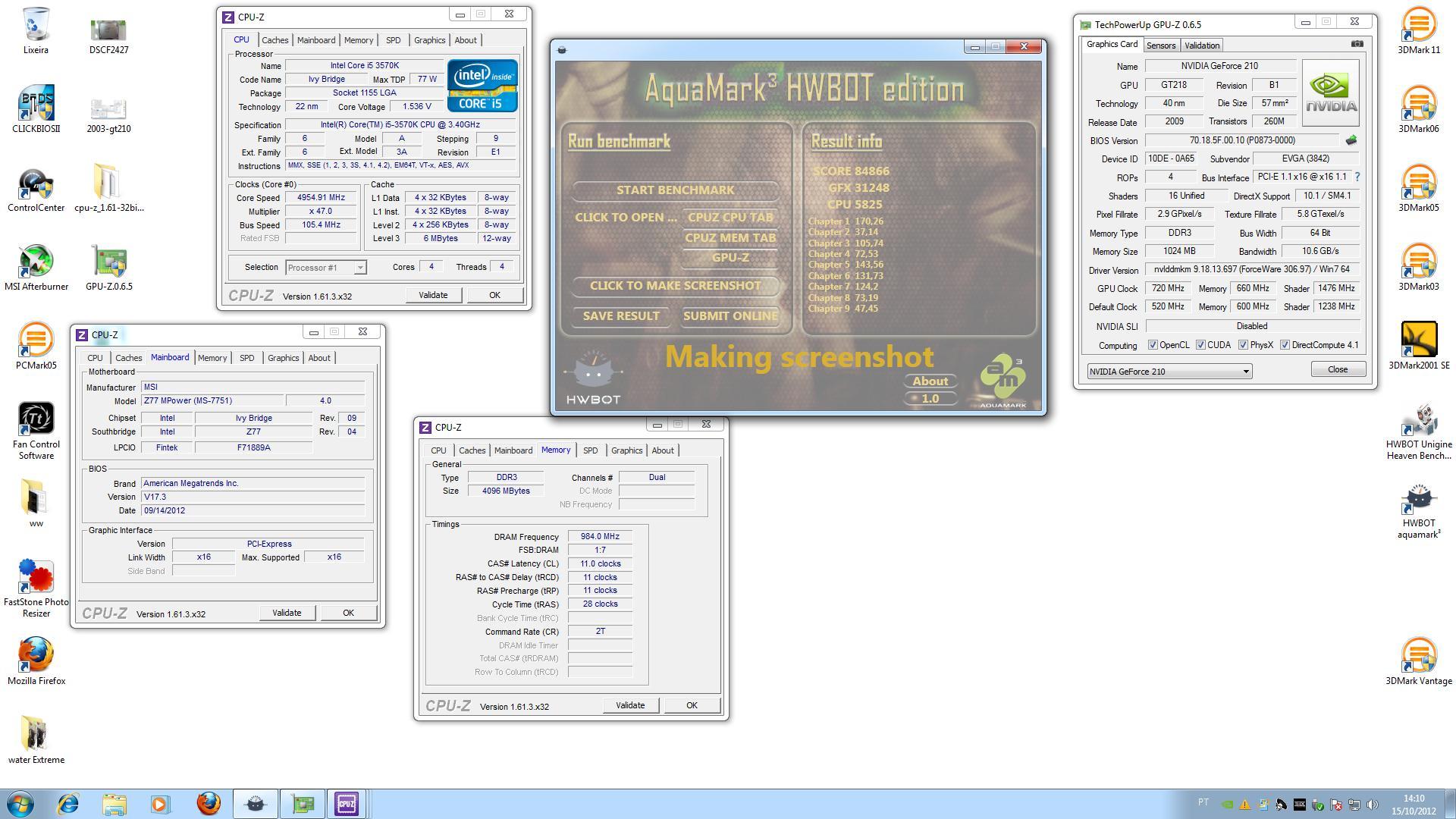Click GPU-Z button in AquaMark
This screenshot has width=1456, height=819.
coord(730,258)
